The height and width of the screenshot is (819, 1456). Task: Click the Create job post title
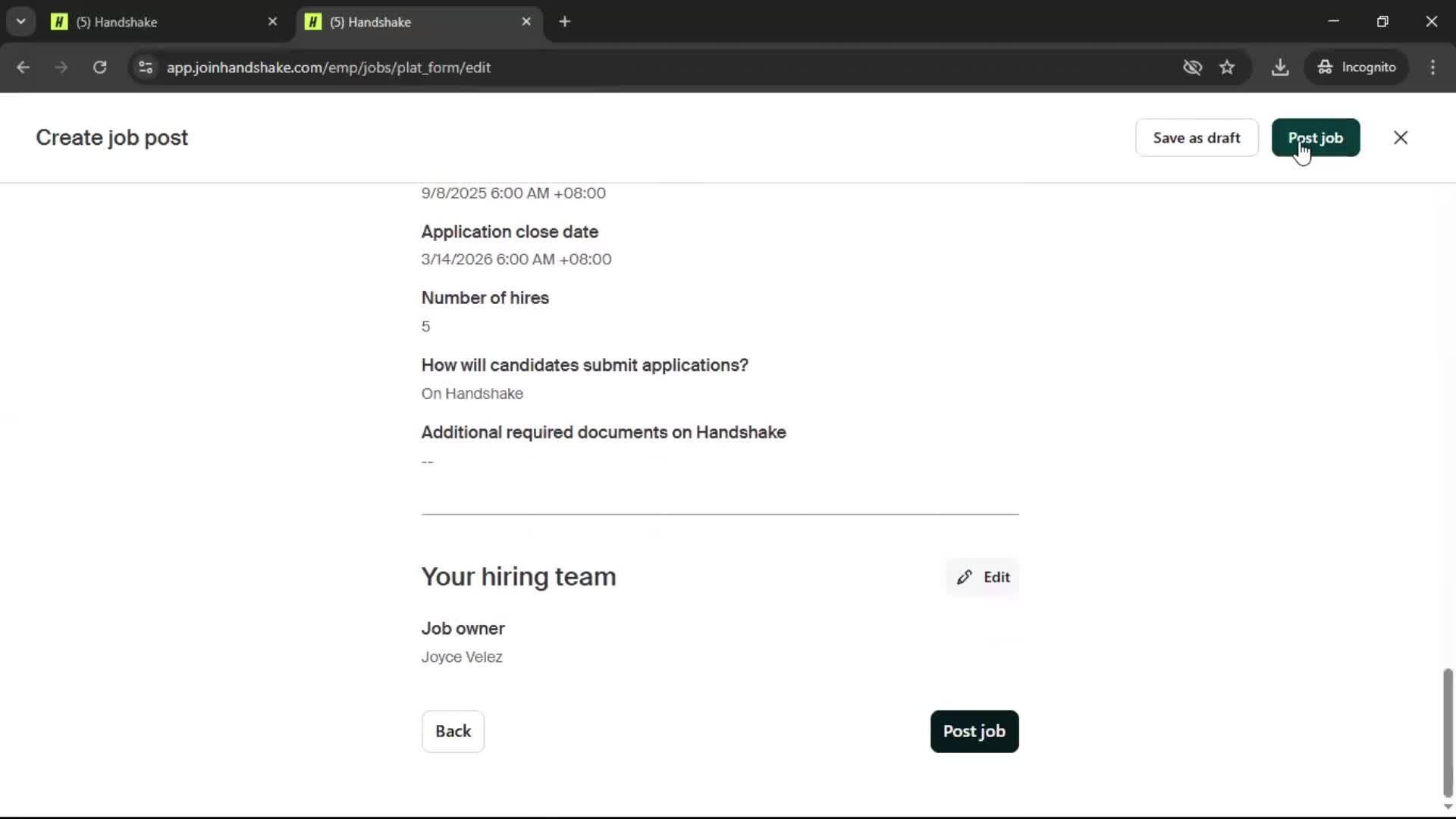coord(112,138)
